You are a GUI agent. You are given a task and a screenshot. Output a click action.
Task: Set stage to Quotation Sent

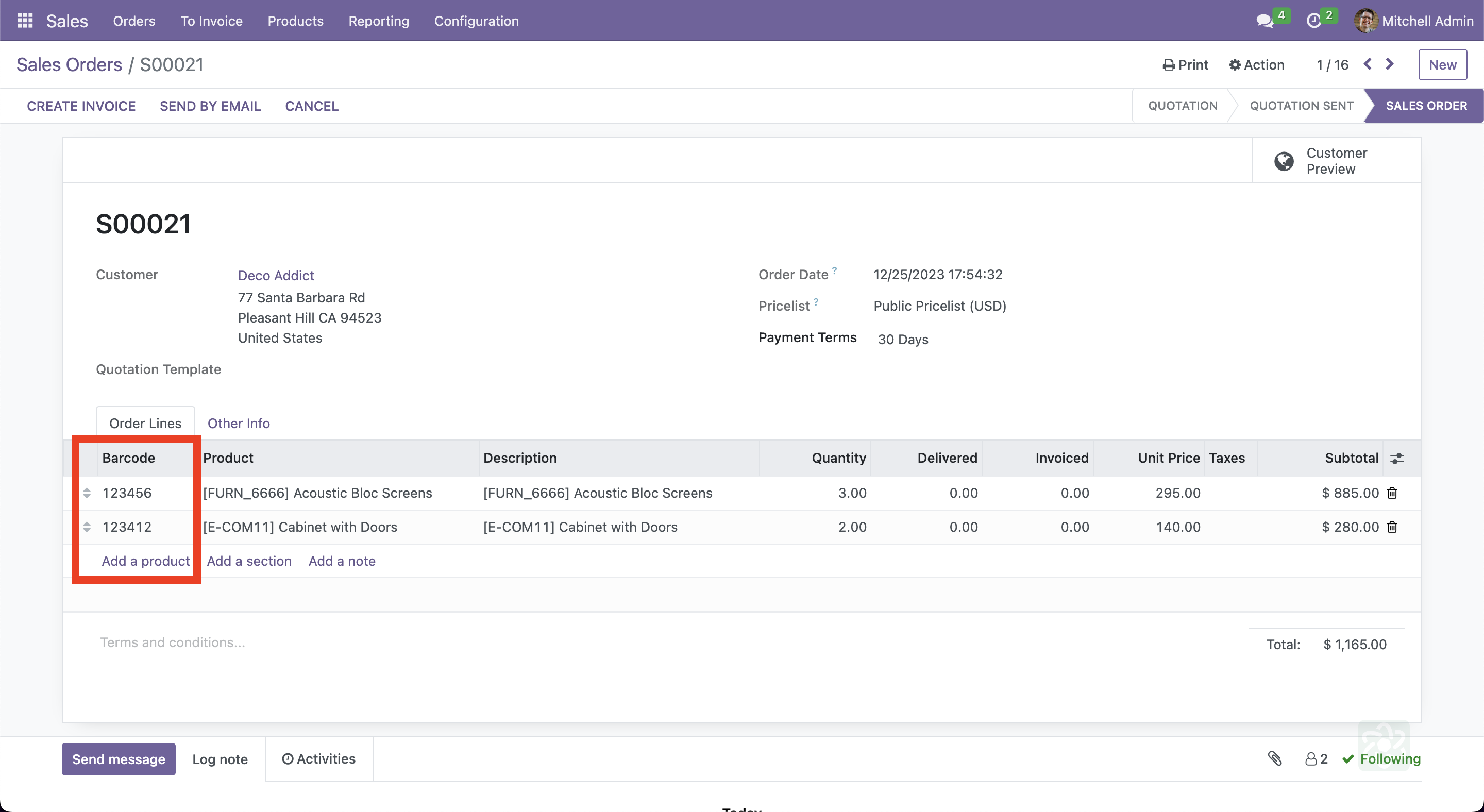(x=1302, y=106)
